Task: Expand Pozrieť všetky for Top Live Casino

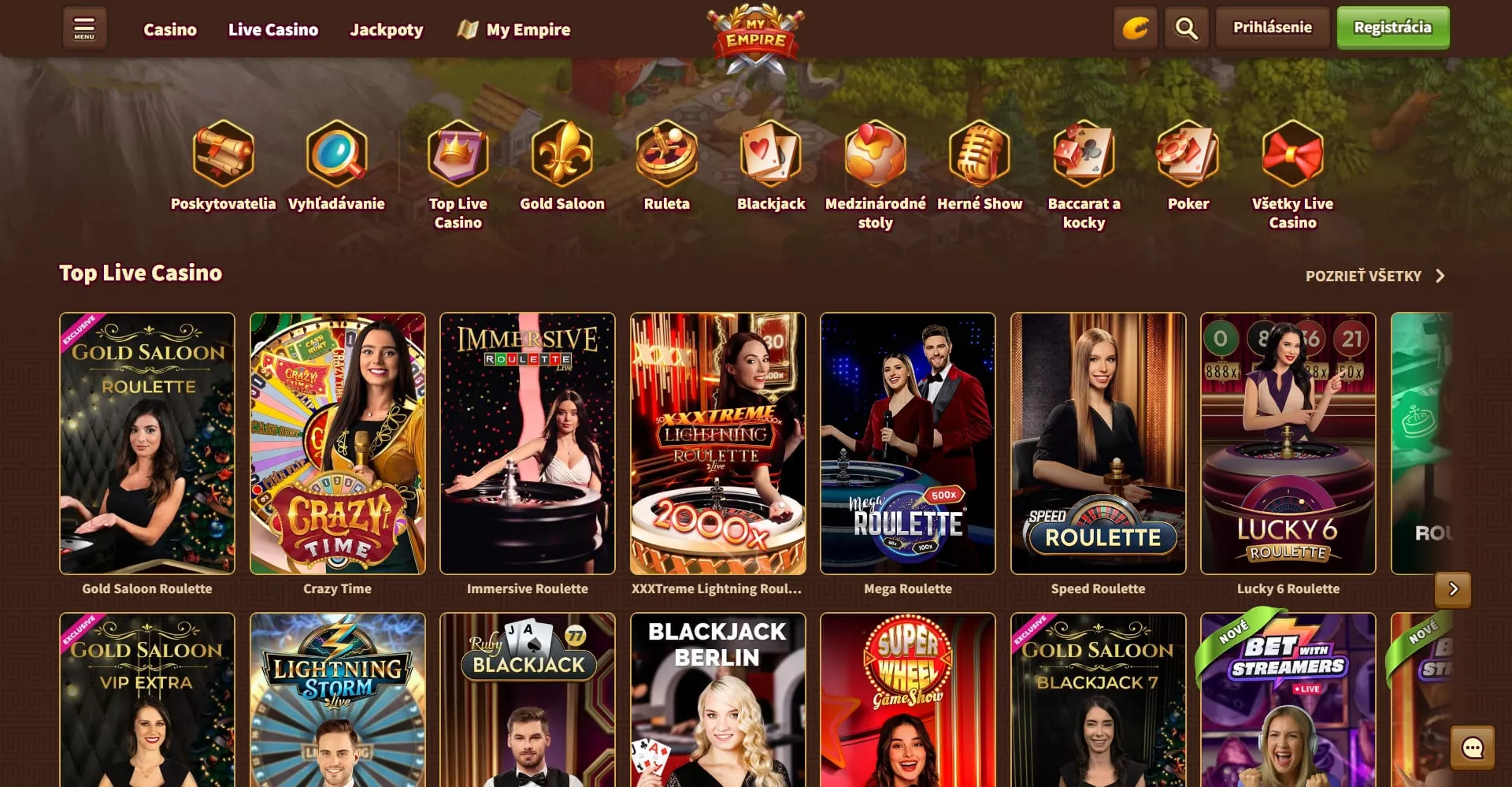Action: pos(1375,276)
